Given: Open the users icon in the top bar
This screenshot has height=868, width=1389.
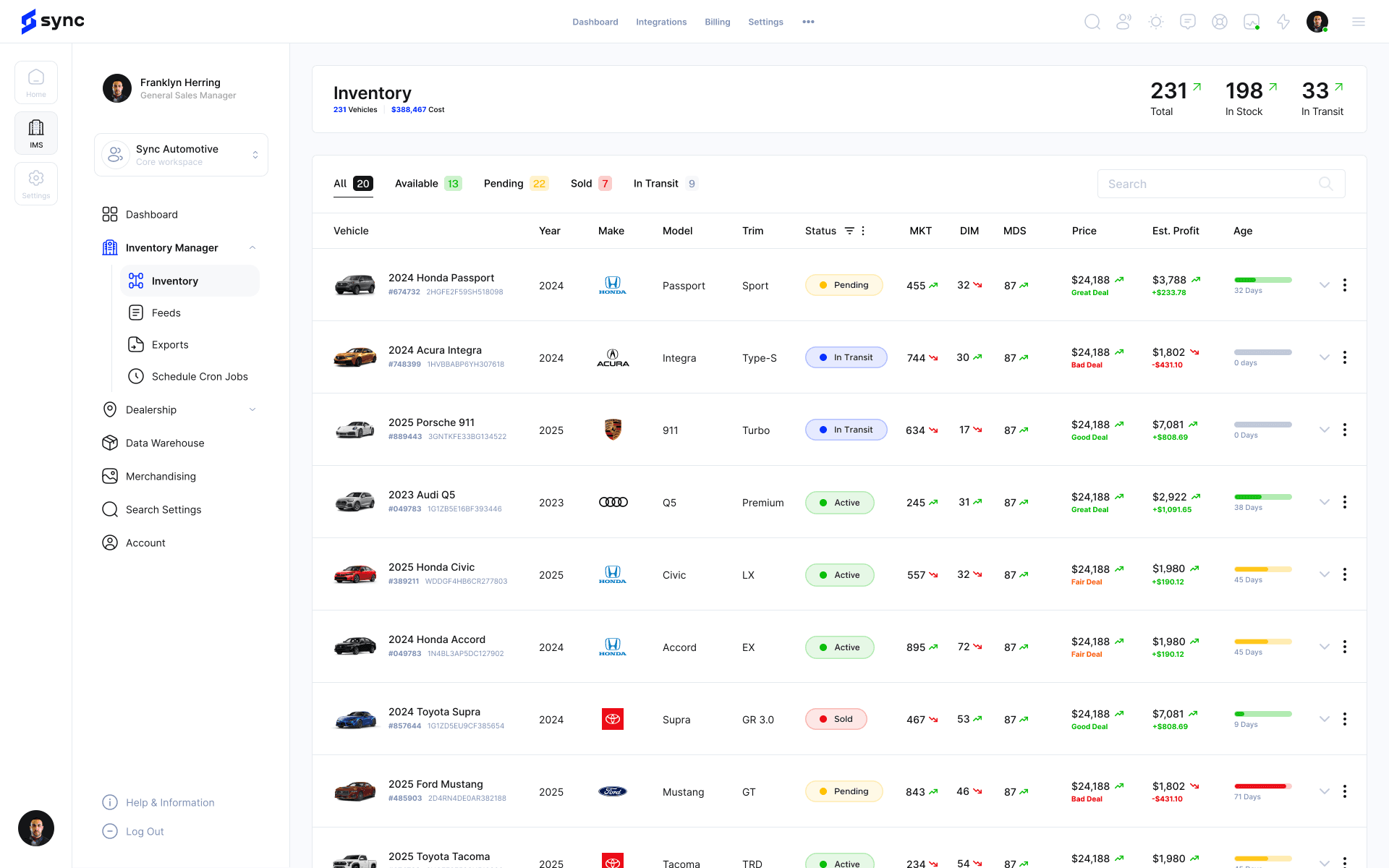Looking at the screenshot, I should click(1124, 22).
